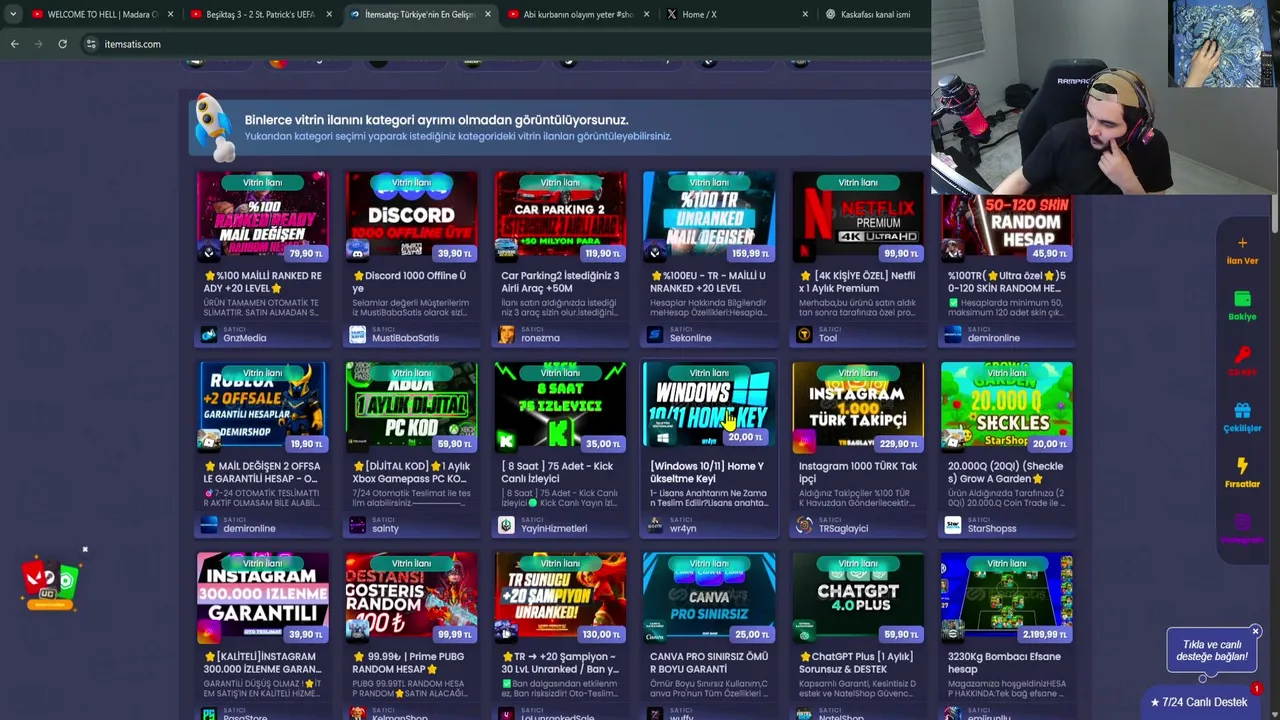Click the floating UC promo icon

(x=50, y=583)
